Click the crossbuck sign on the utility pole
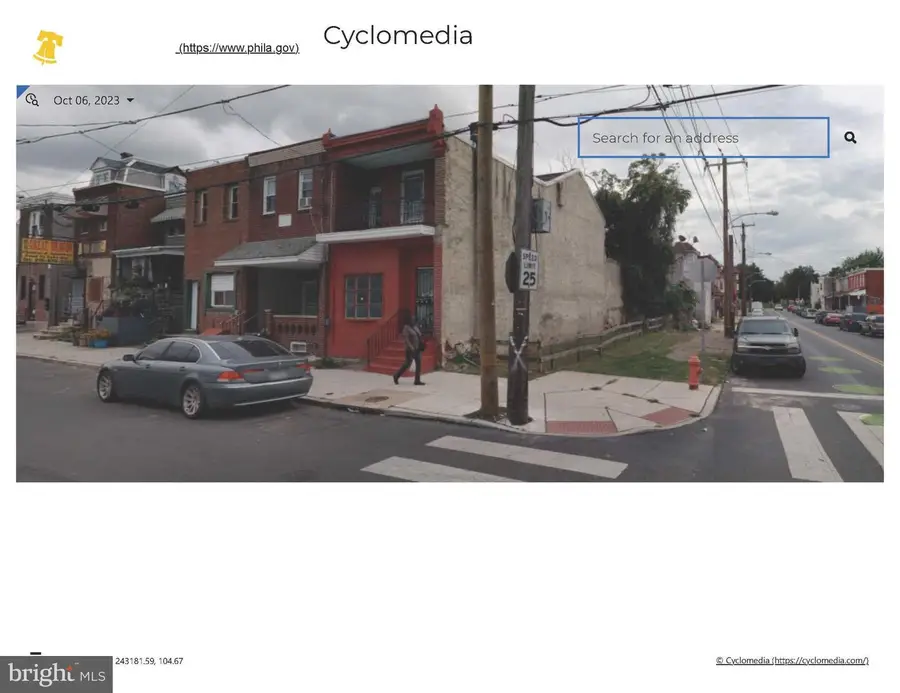900x693 pixels. click(x=516, y=357)
